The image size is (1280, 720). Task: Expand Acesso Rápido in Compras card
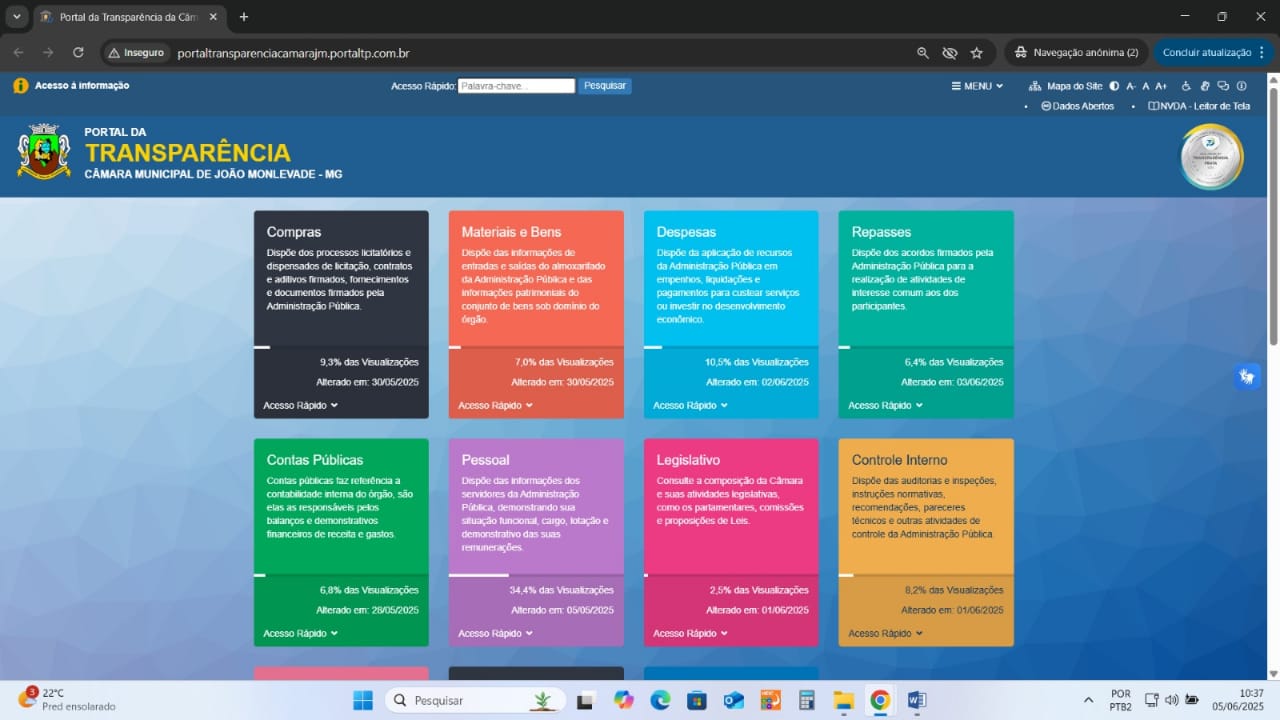[x=300, y=405]
